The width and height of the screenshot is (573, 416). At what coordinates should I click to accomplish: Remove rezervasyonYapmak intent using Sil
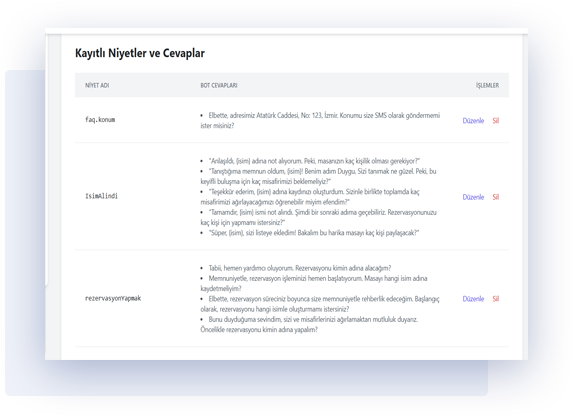coord(496,299)
